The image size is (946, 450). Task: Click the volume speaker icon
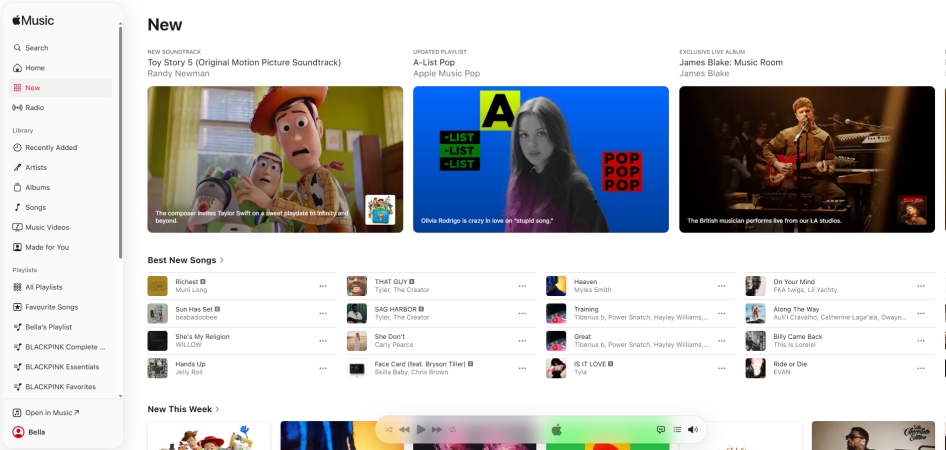click(x=693, y=429)
